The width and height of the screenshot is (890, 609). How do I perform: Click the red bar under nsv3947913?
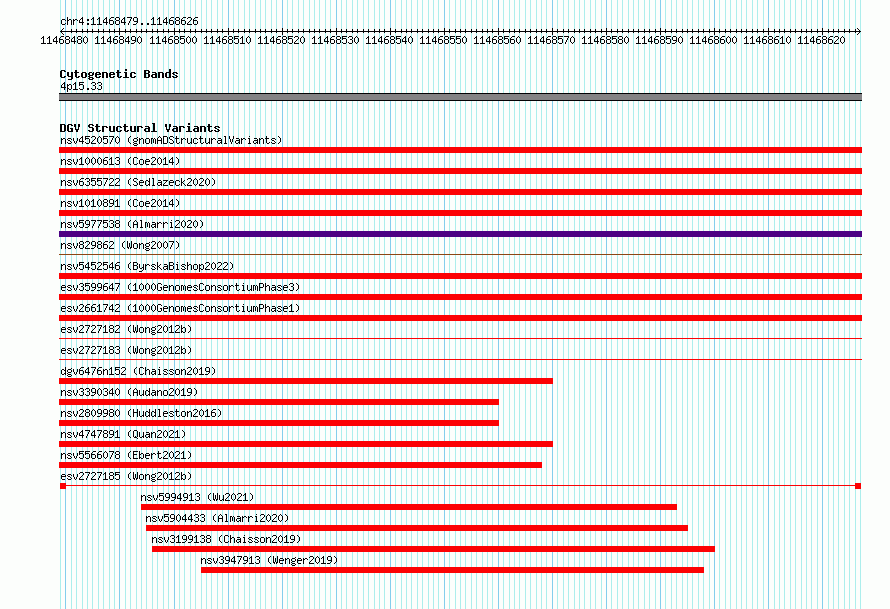point(452,570)
